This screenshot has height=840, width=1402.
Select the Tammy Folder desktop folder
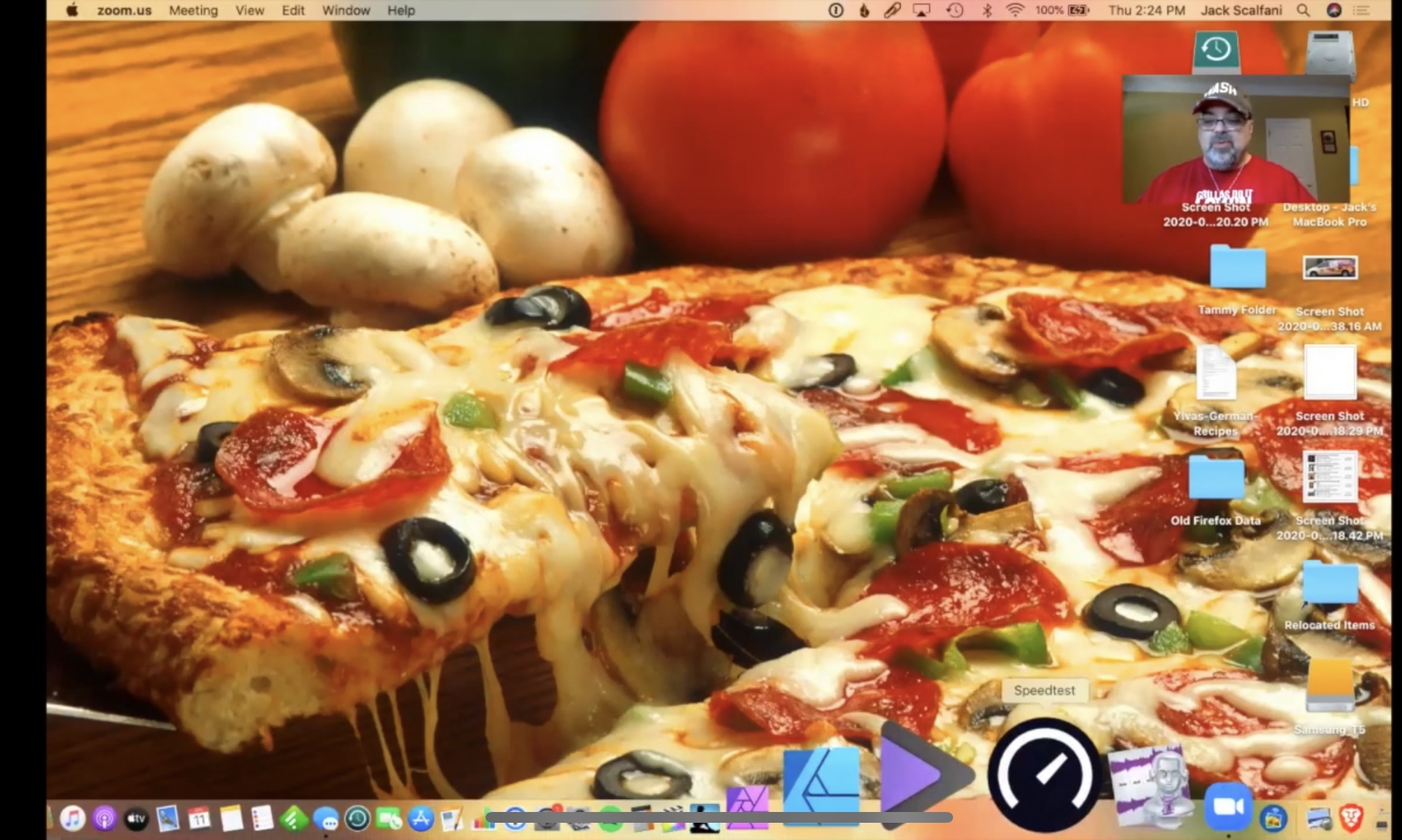(x=1238, y=267)
